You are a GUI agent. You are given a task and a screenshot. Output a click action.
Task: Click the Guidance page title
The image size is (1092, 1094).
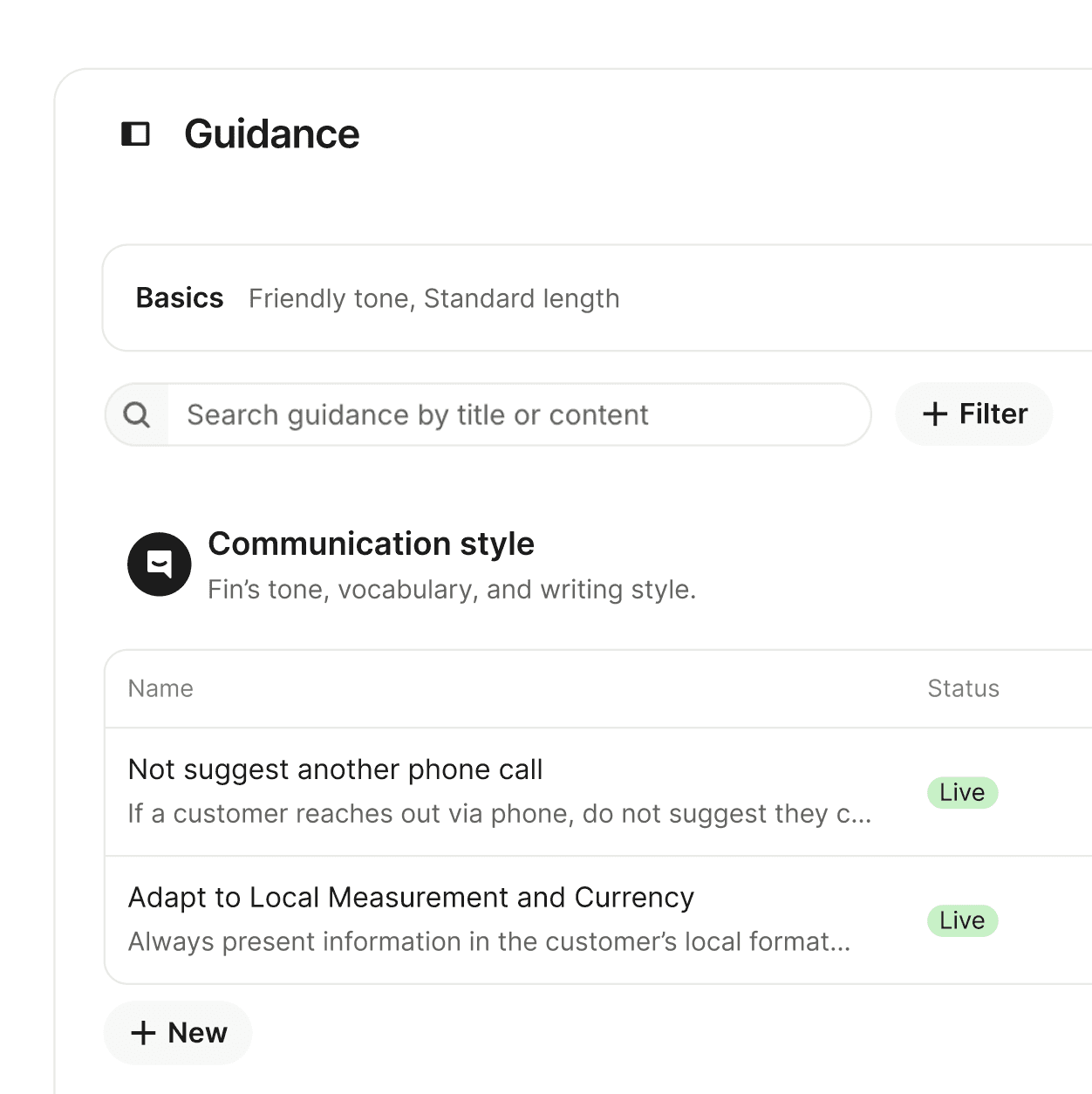(x=272, y=134)
